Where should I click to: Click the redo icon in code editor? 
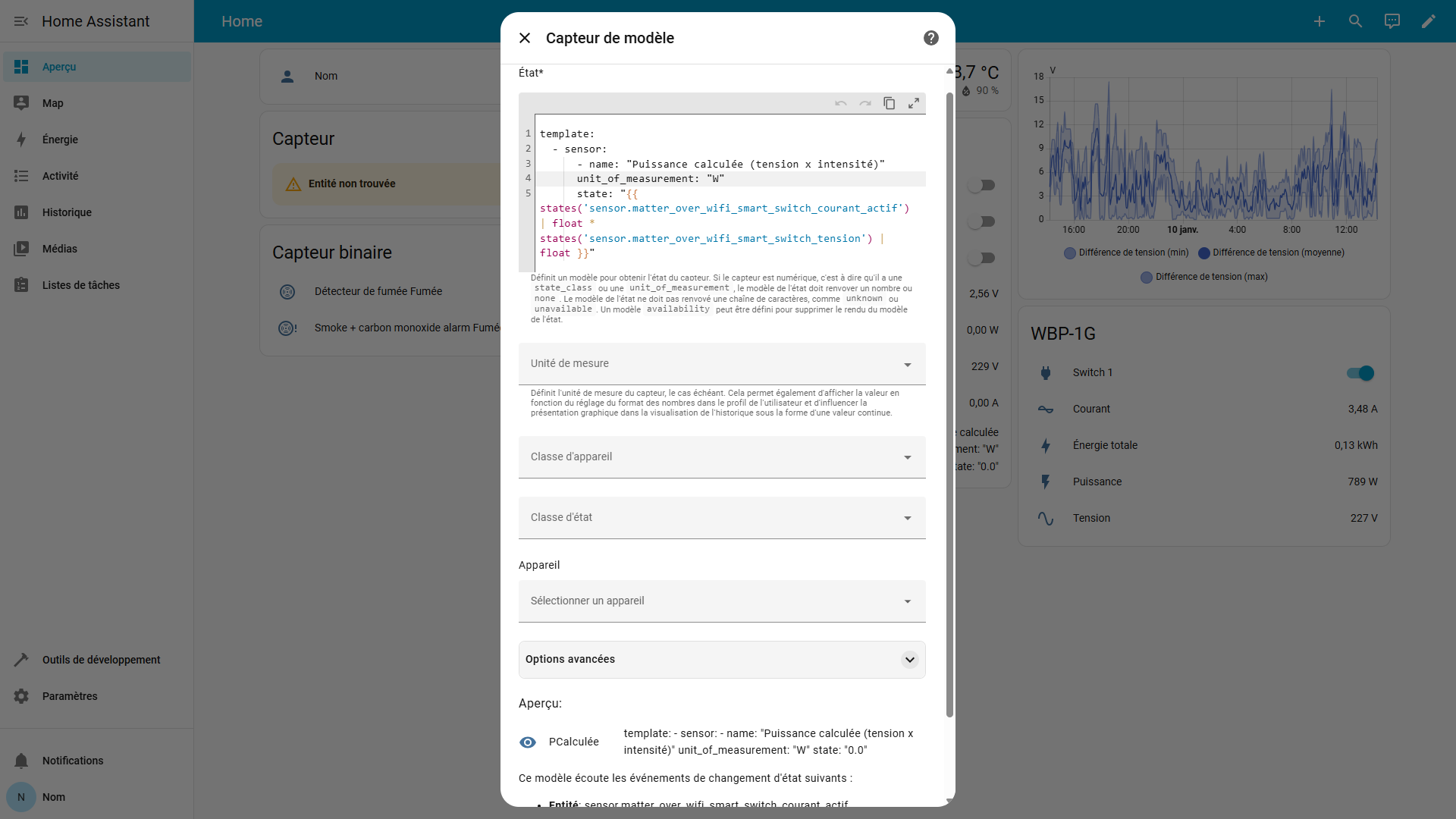[864, 104]
